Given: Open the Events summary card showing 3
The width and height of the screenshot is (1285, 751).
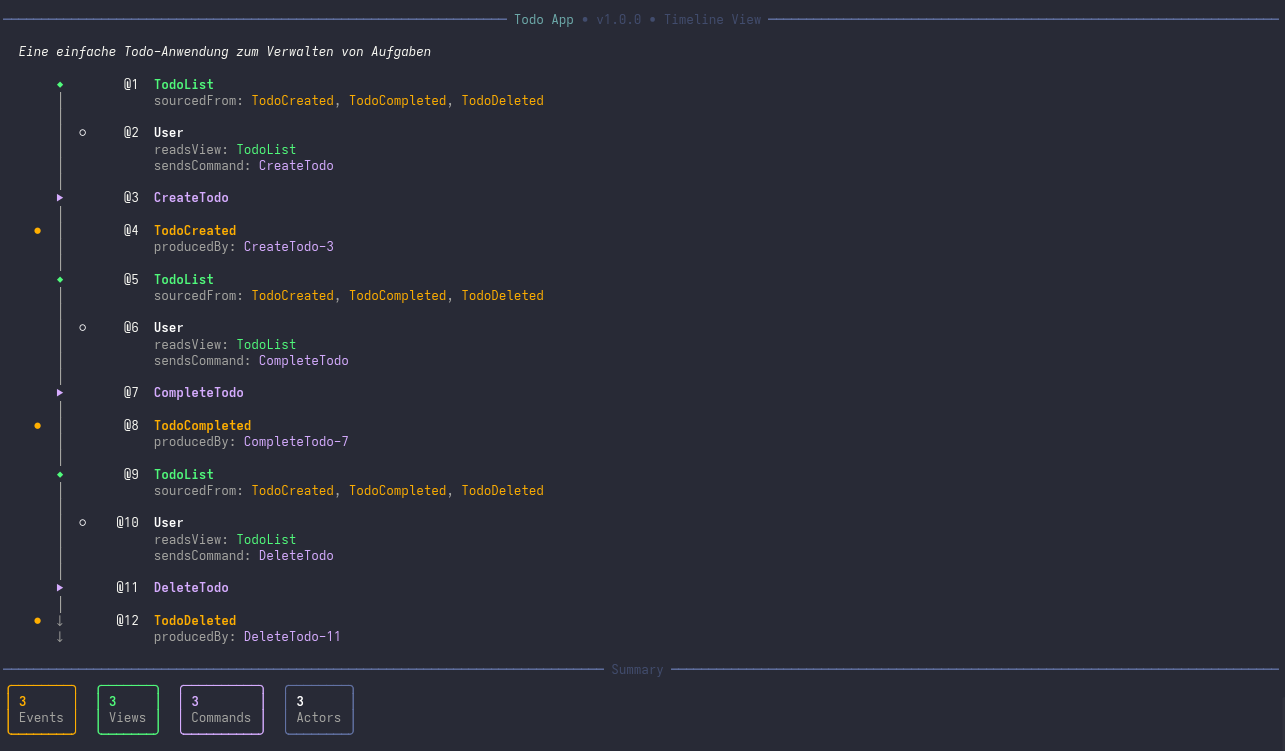Looking at the screenshot, I should (41, 709).
